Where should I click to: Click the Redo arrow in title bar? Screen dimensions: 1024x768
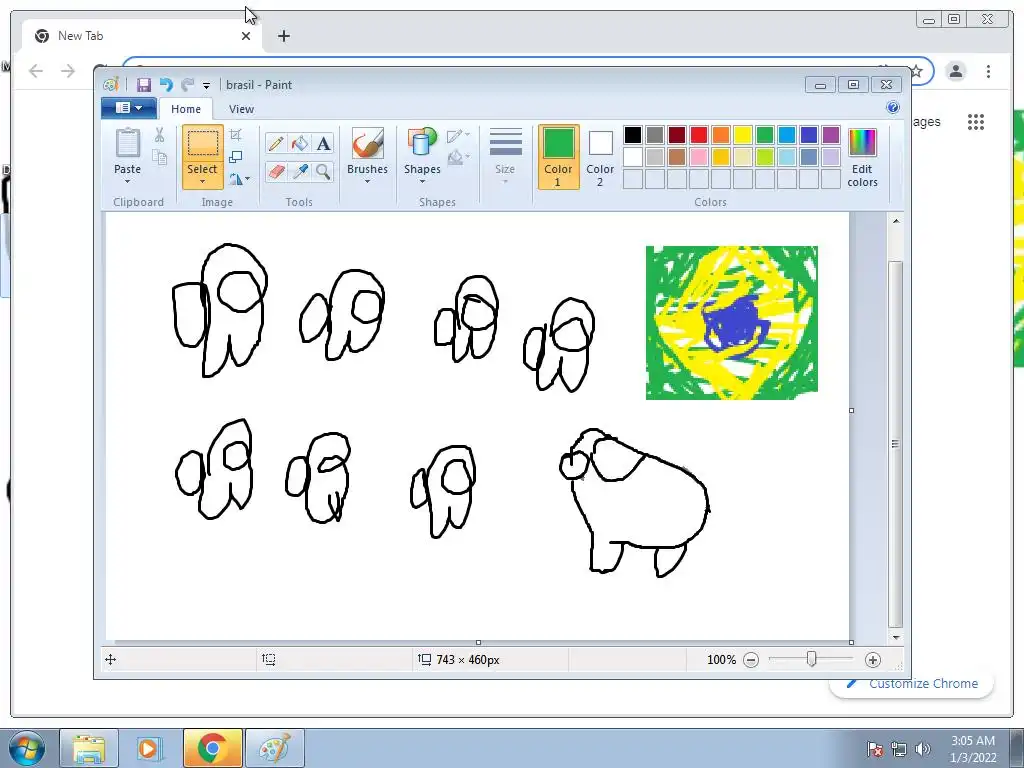[x=187, y=85]
